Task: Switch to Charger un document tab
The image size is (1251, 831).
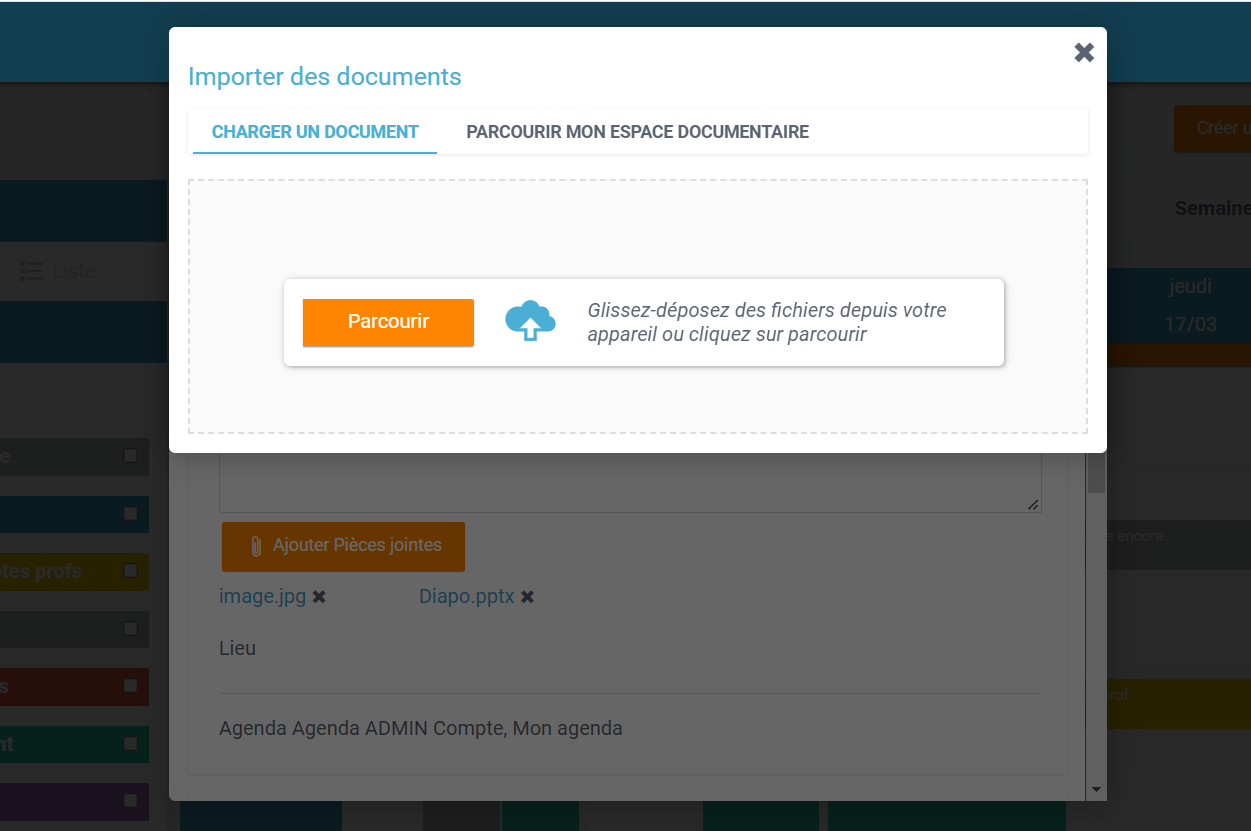Action: [315, 132]
